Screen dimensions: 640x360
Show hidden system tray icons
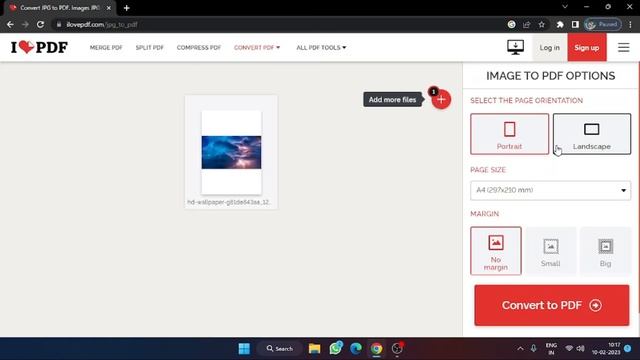click(520, 349)
